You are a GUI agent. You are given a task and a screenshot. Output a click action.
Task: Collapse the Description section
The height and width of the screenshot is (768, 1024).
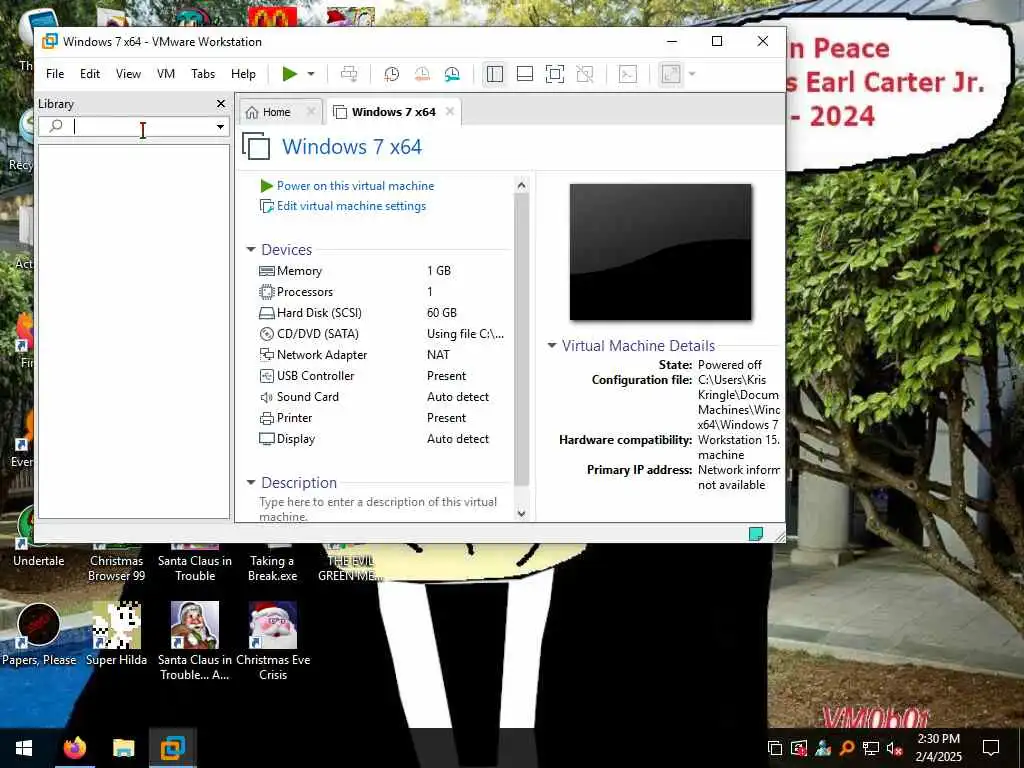click(251, 483)
